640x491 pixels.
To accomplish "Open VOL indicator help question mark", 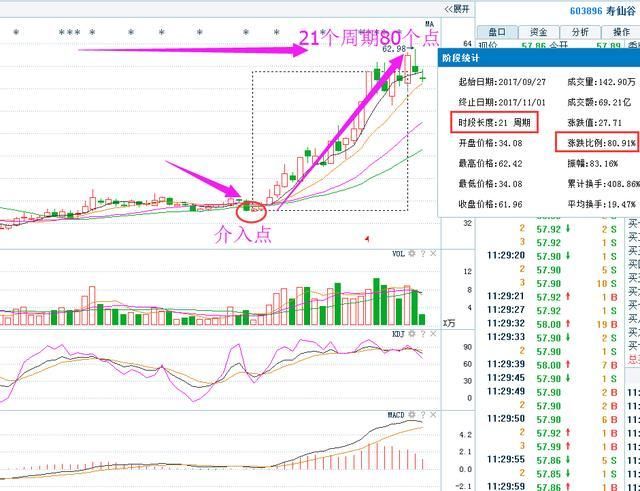I will (x=423, y=254).
